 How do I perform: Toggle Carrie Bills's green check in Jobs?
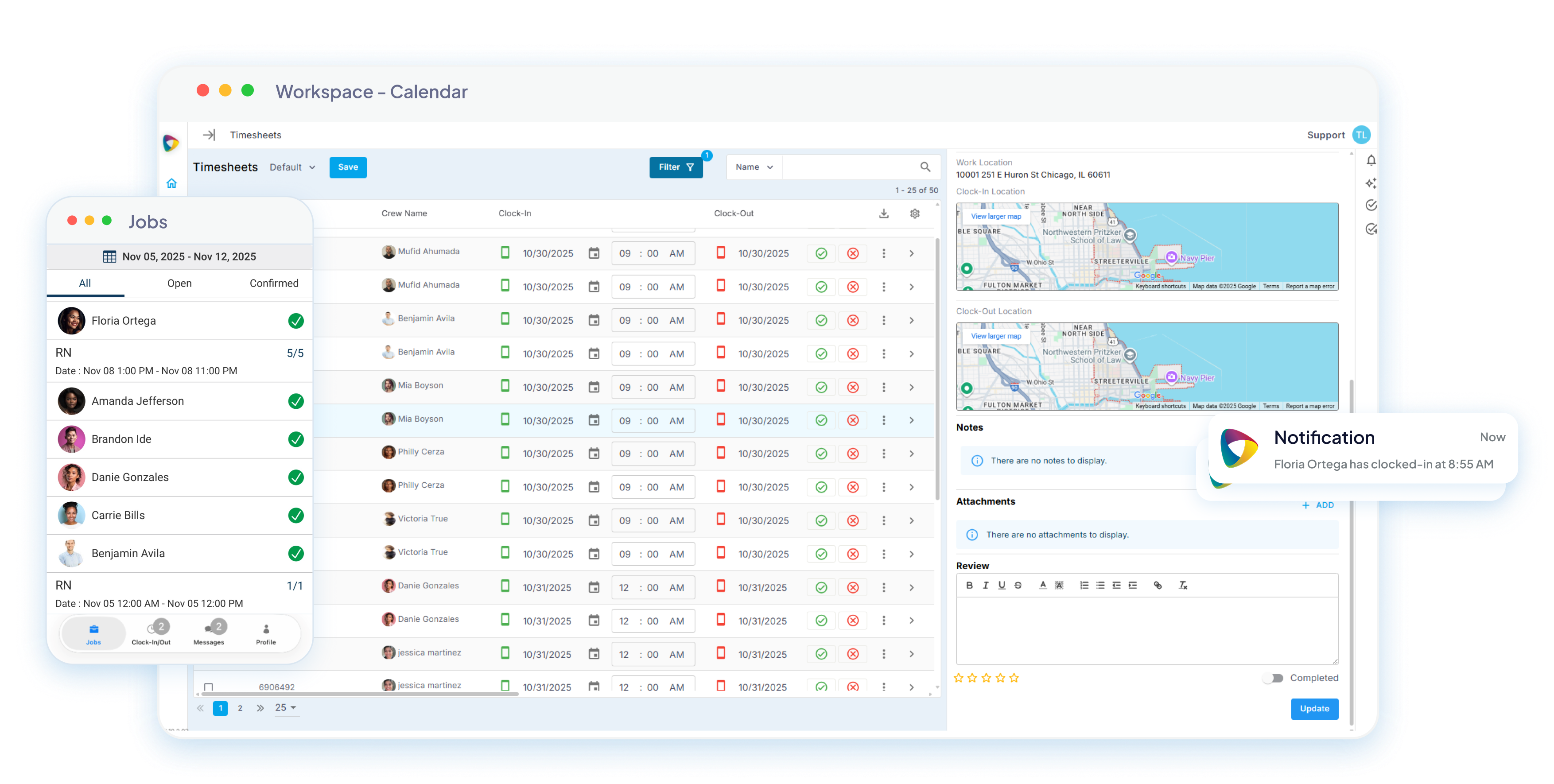(x=295, y=515)
